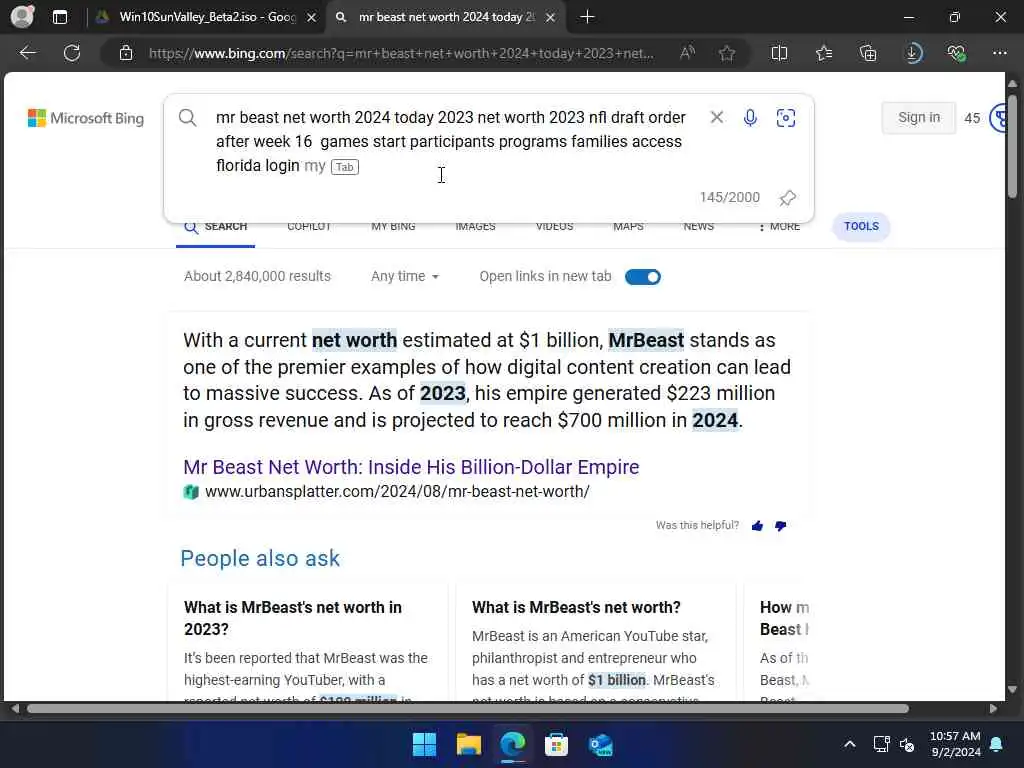Reload the Bing page

tap(72, 53)
